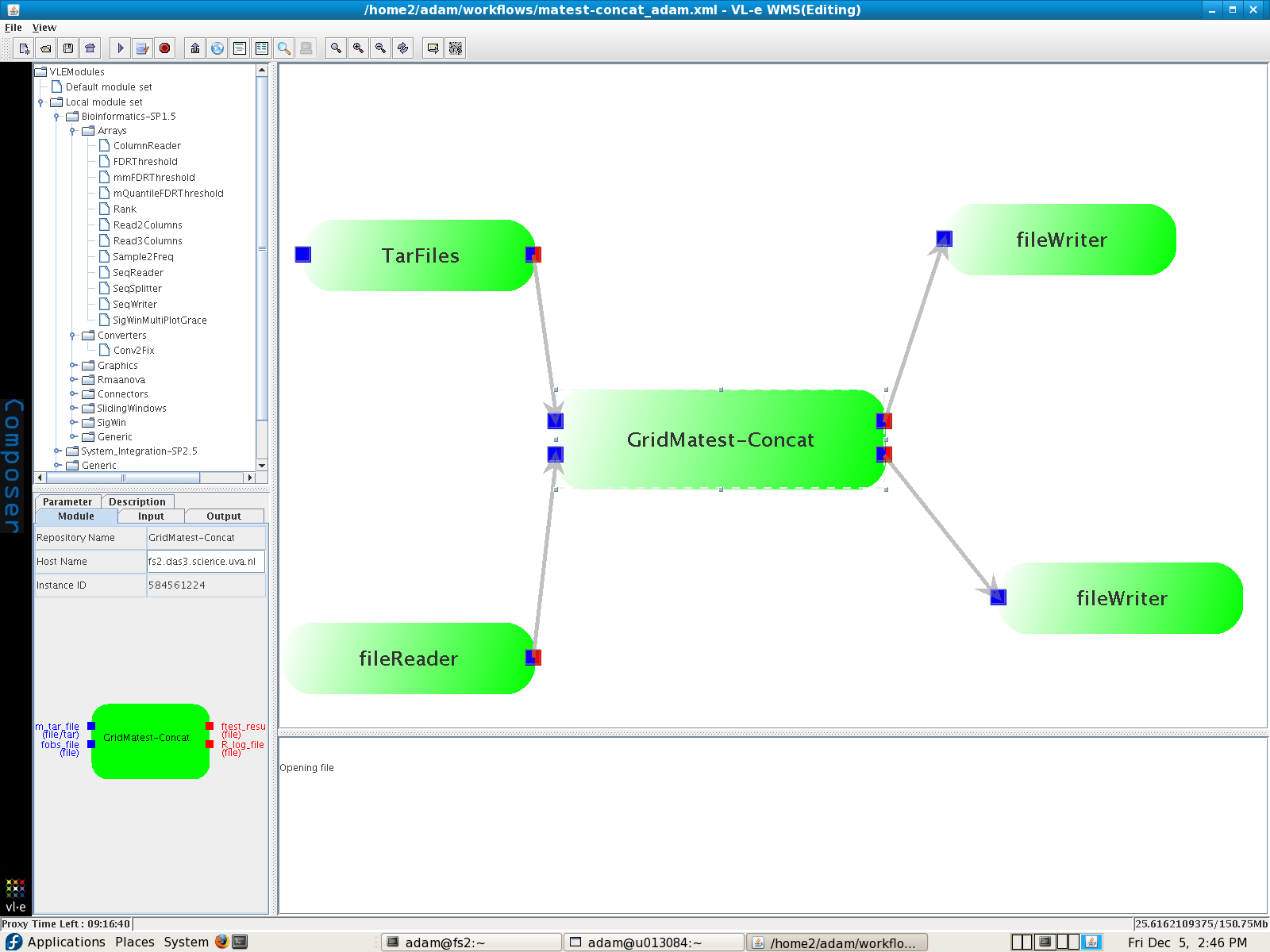Open the File menu
Screen dimensions: 1270x952
tap(13, 28)
